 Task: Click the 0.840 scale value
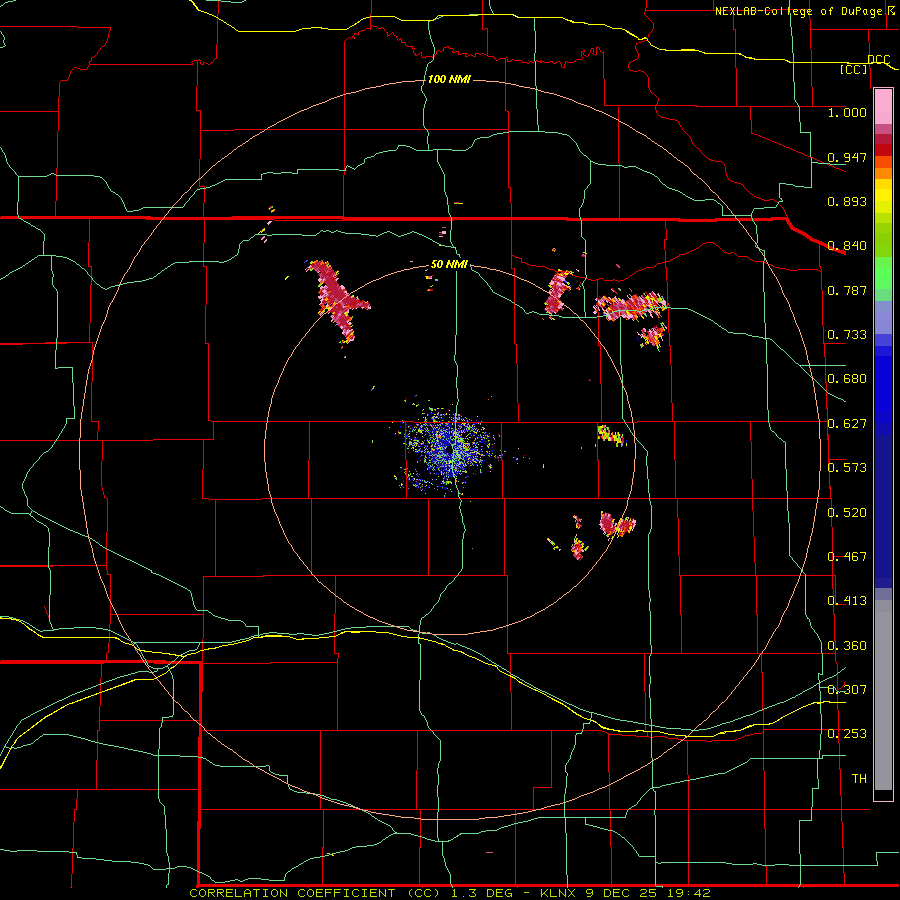click(x=847, y=246)
